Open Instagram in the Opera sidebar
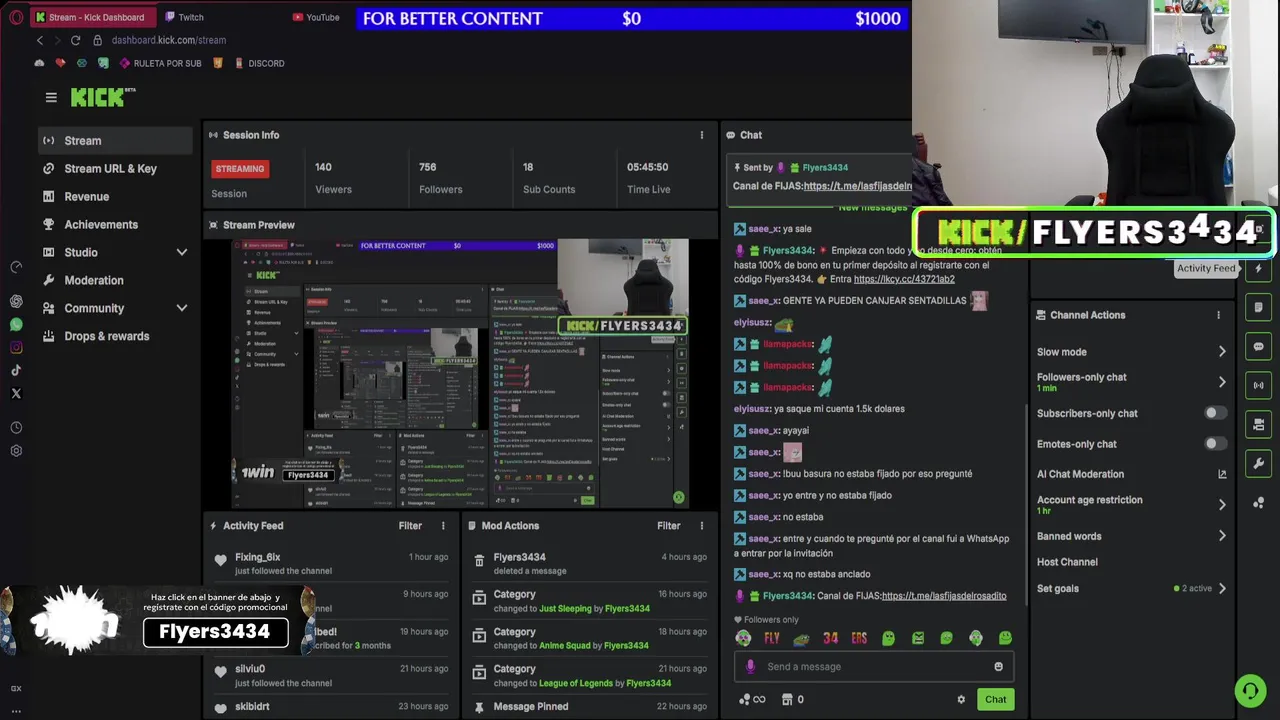The height and width of the screenshot is (720, 1280). point(16,347)
